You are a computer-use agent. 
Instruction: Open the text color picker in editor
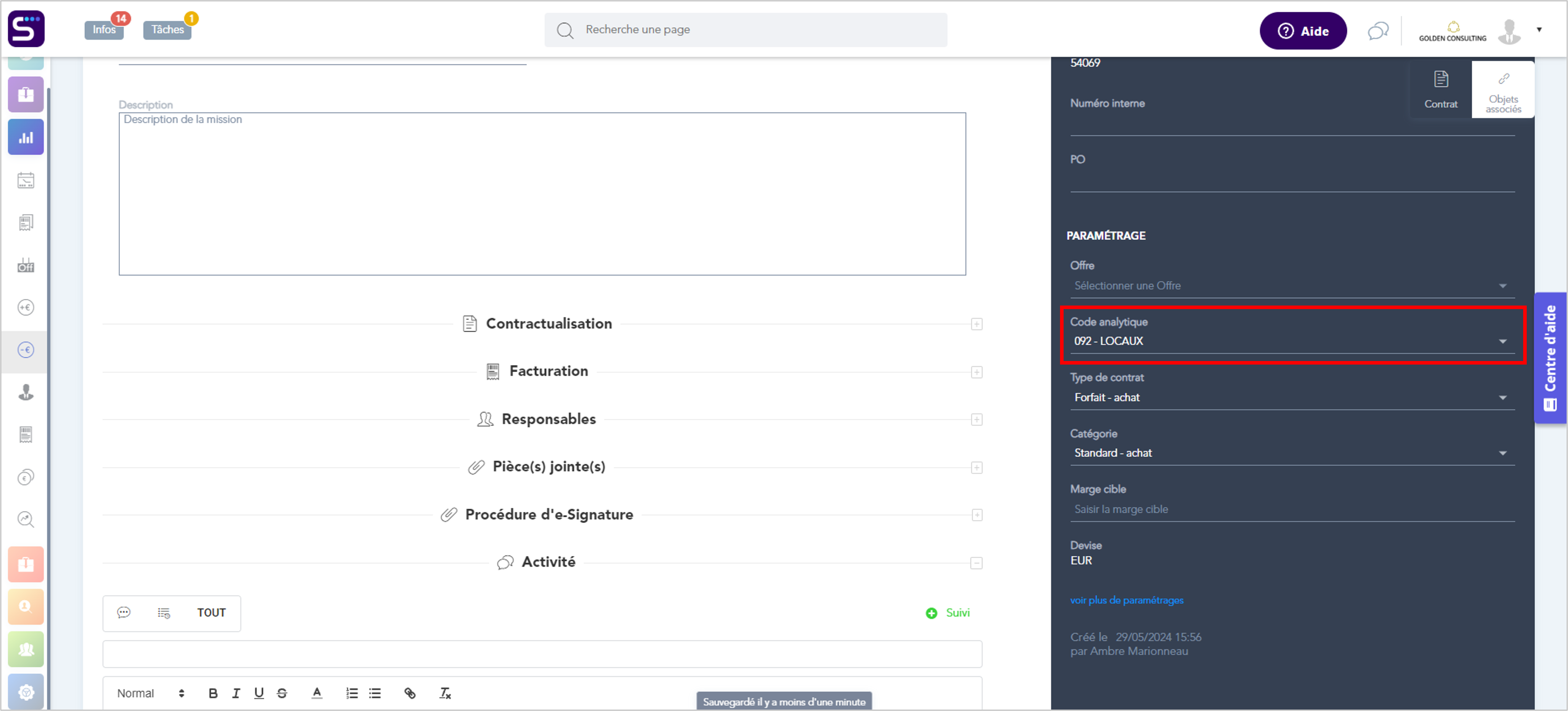point(317,693)
